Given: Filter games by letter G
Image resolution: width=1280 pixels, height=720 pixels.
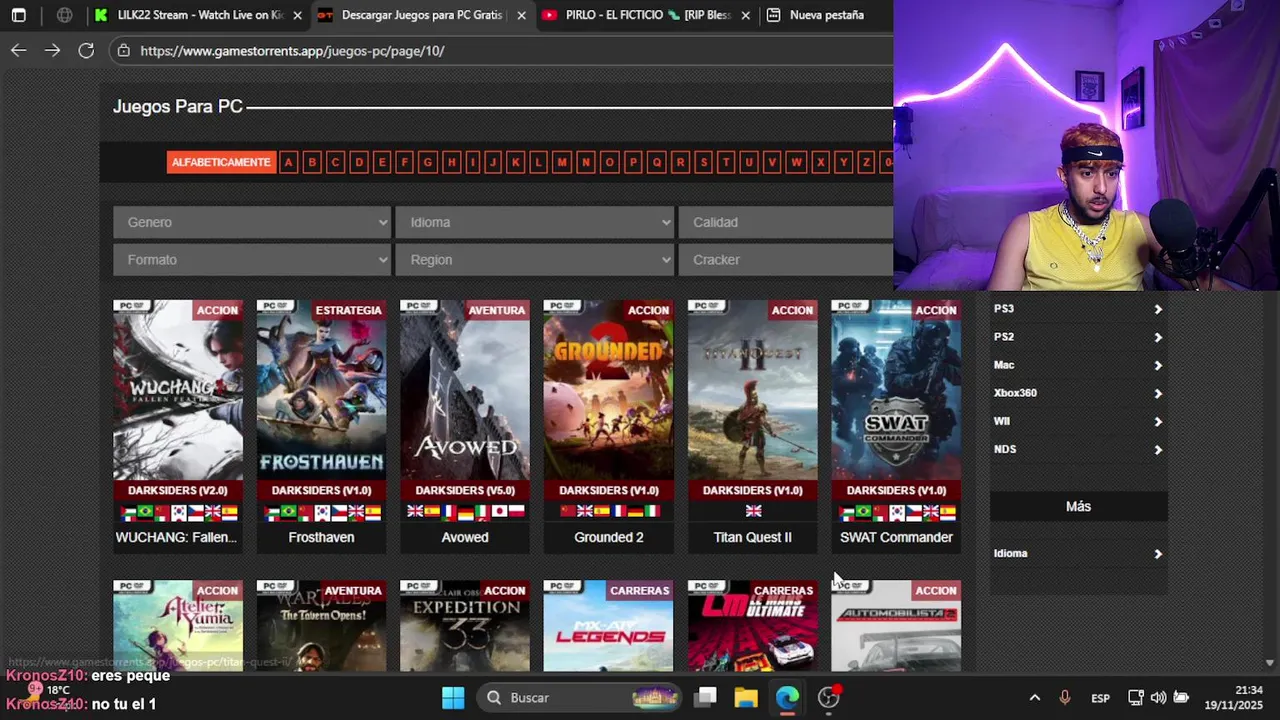Looking at the screenshot, I should [x=427, y=162].
